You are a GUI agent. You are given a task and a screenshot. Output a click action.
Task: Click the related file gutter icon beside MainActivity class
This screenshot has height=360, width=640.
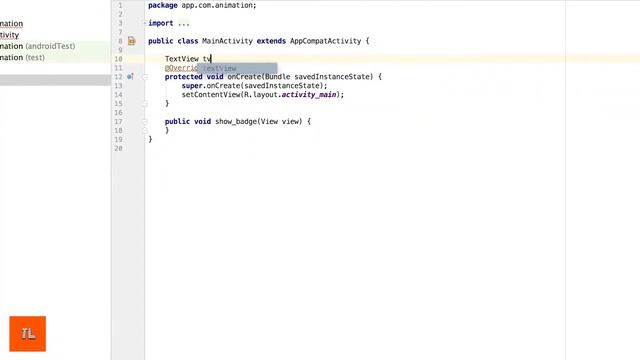pyautogui.click(x=131, y=41)
